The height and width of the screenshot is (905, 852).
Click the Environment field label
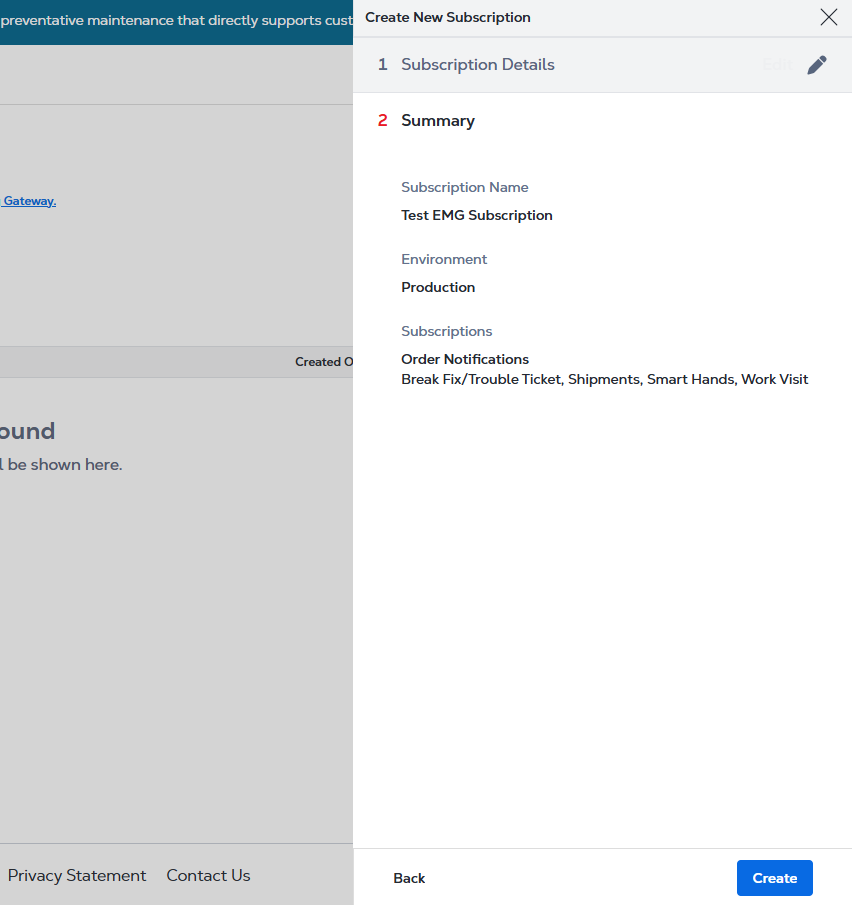444,259
